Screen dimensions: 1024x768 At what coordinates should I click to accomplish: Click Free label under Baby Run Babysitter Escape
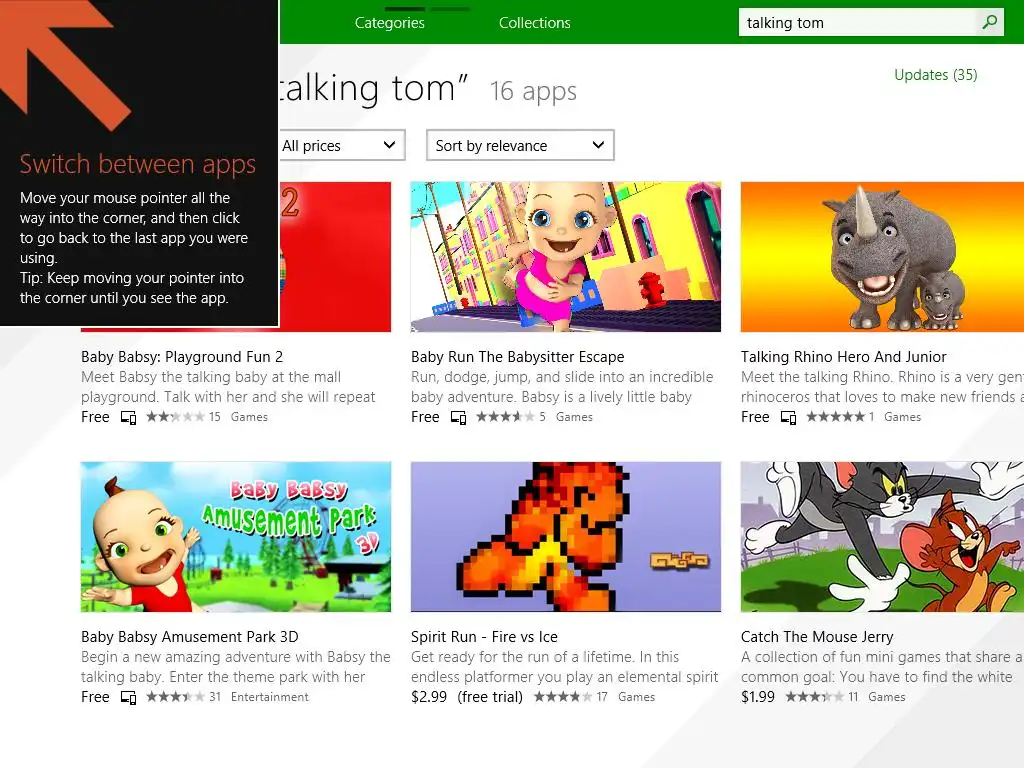pyautogui.click(x=425, y=417)
